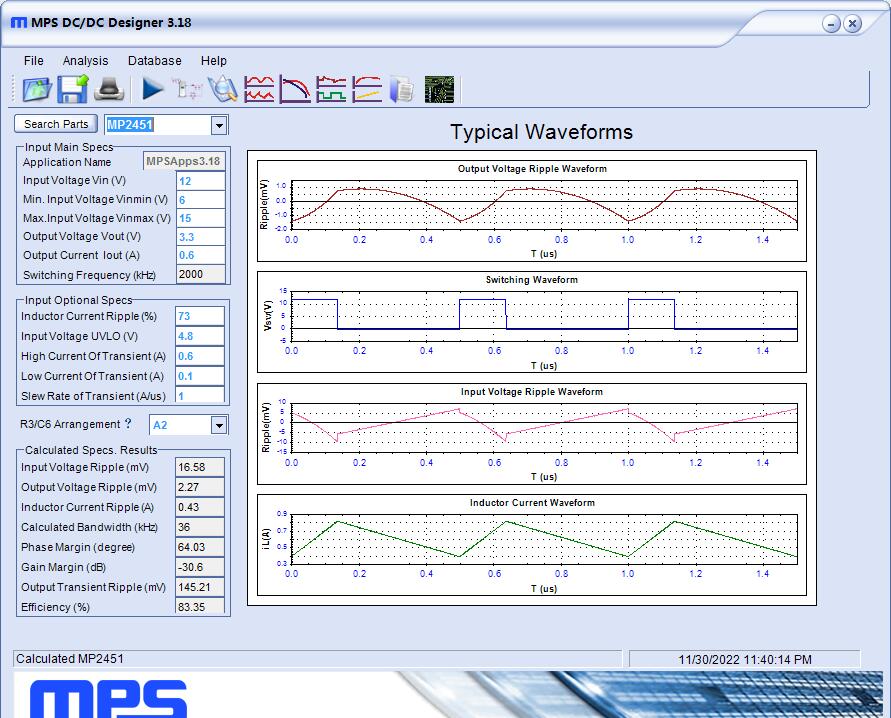
Task: Click the PCB layout toolbar icon
Action: click(441, 88)
